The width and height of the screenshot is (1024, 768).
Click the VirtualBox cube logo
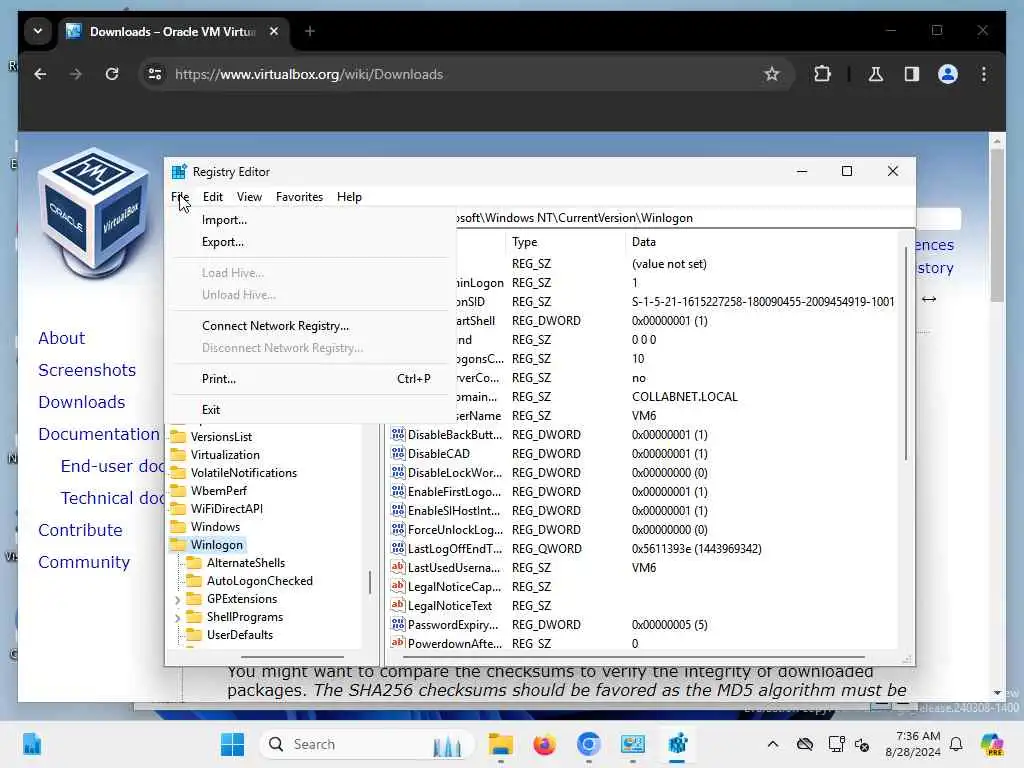95,212
